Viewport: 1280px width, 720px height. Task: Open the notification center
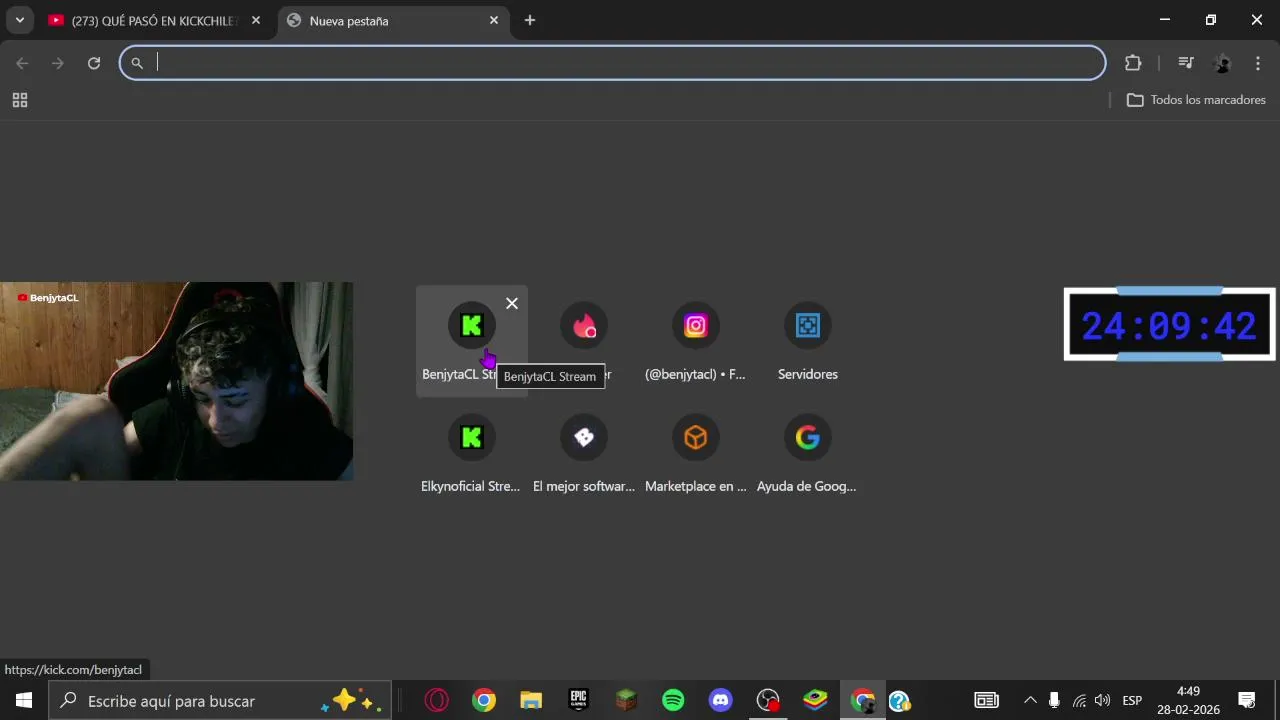(1247, 700)
